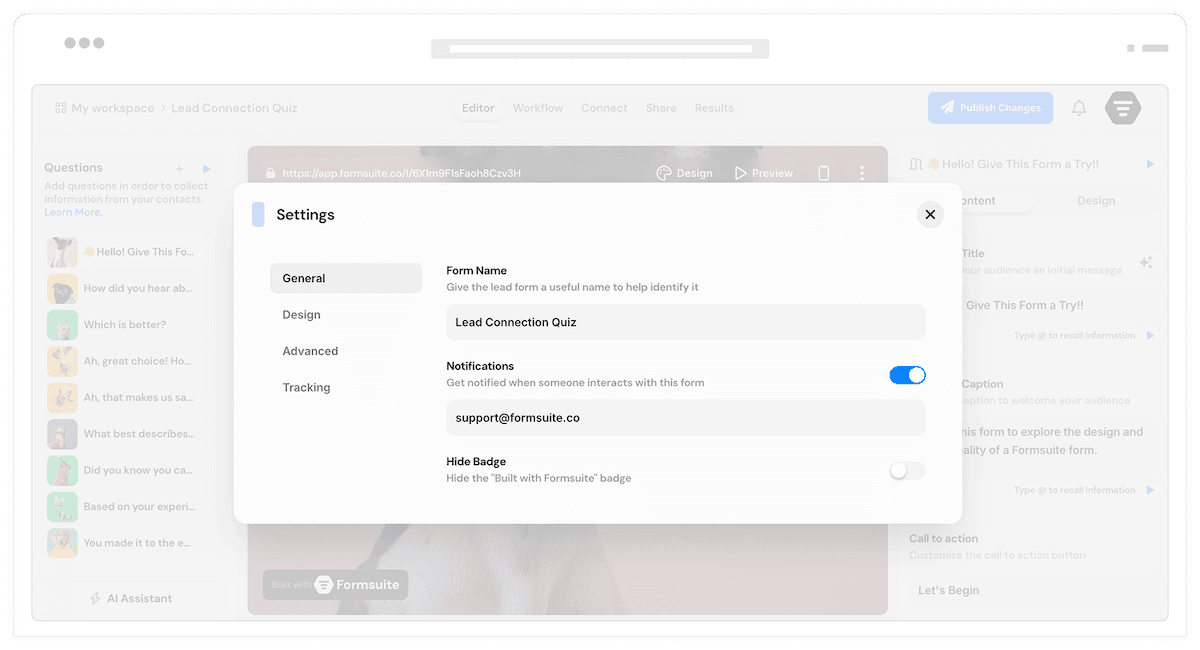Switch to mobile device view icon
1200x650 pixels.
(x=824, y=173)
